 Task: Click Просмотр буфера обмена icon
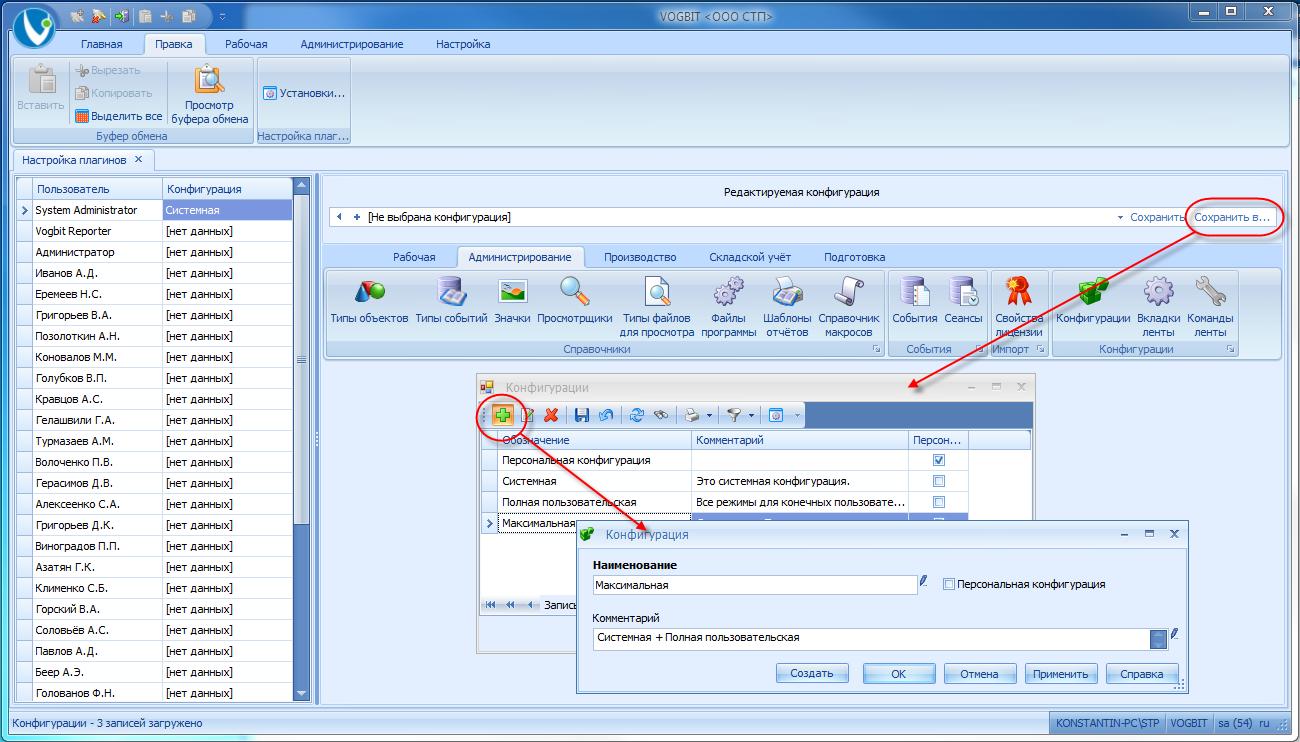(210, 95)
